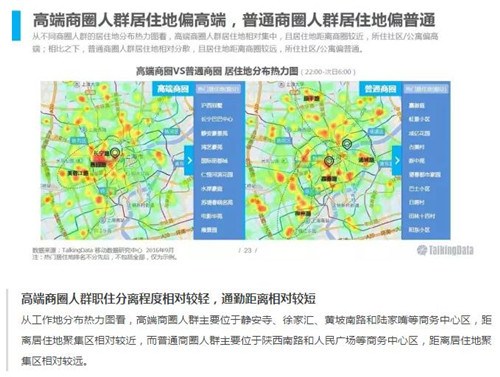Screen dimensions: 500x377
Task: Collapse the 高端商圈 list with chevron arrow
Action: [x=189, y=161]
